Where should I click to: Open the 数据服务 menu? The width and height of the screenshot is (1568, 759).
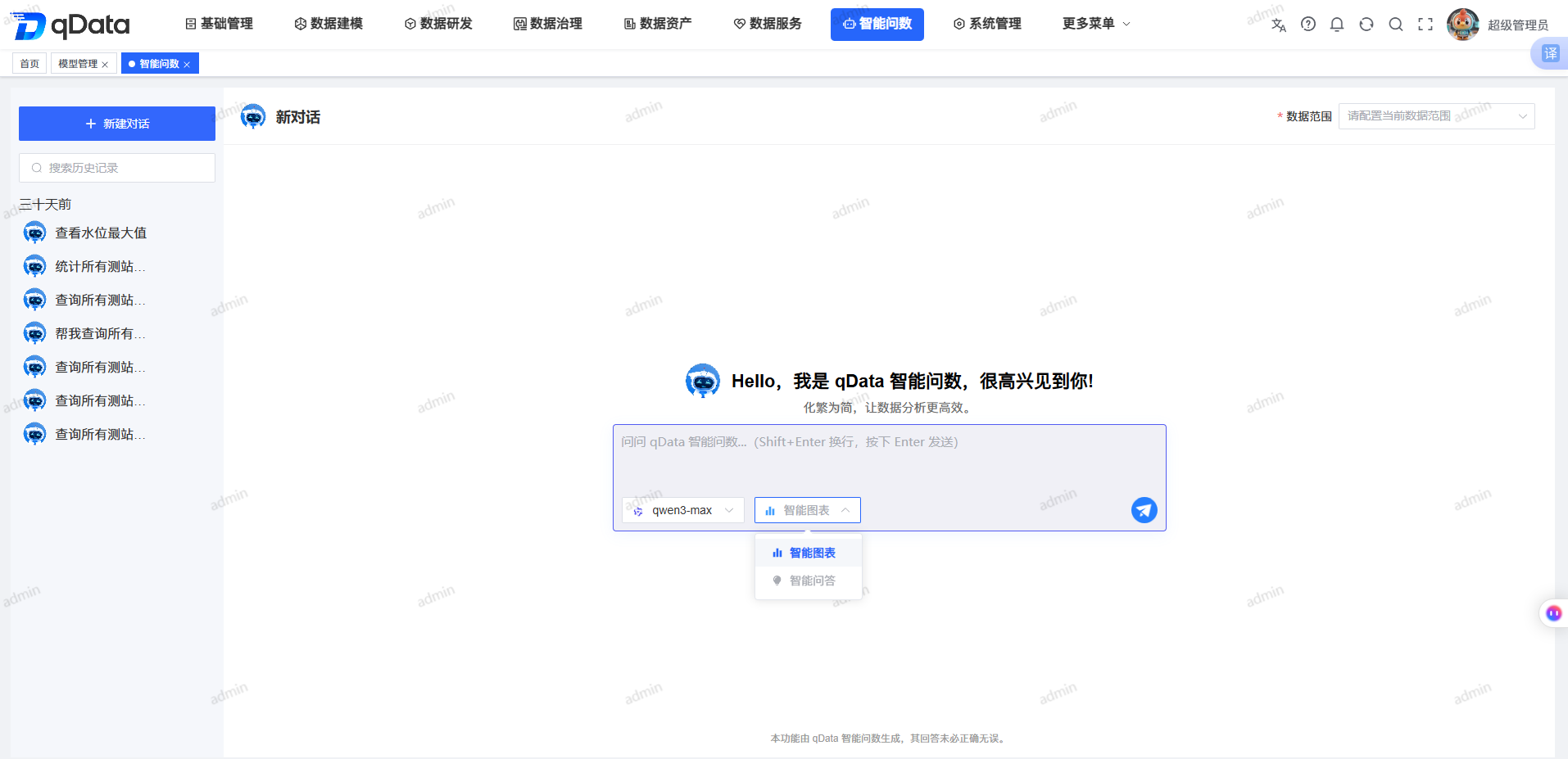pyautogui.click(x=768, y=24)
